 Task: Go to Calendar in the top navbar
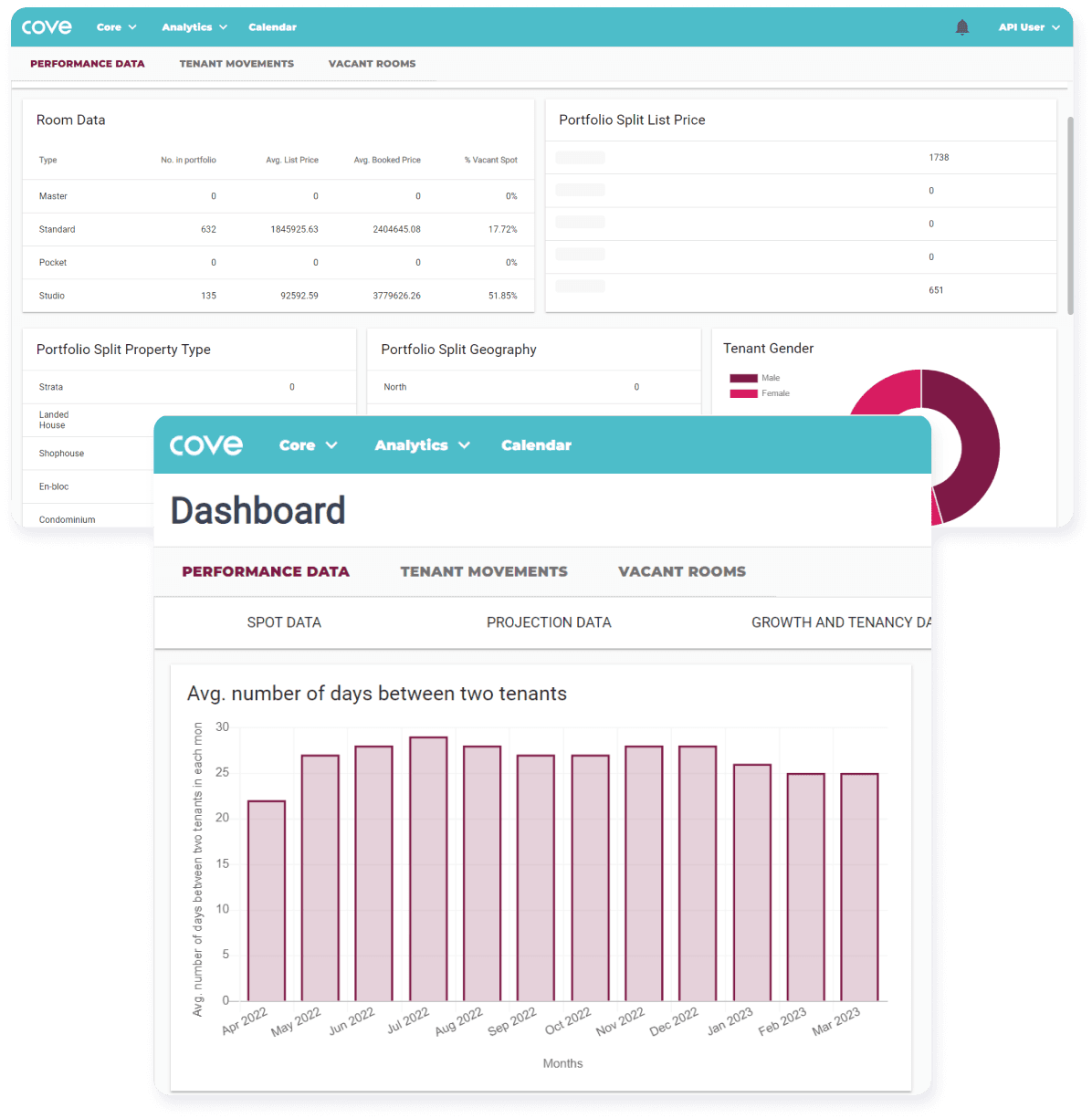pos(272,27)
